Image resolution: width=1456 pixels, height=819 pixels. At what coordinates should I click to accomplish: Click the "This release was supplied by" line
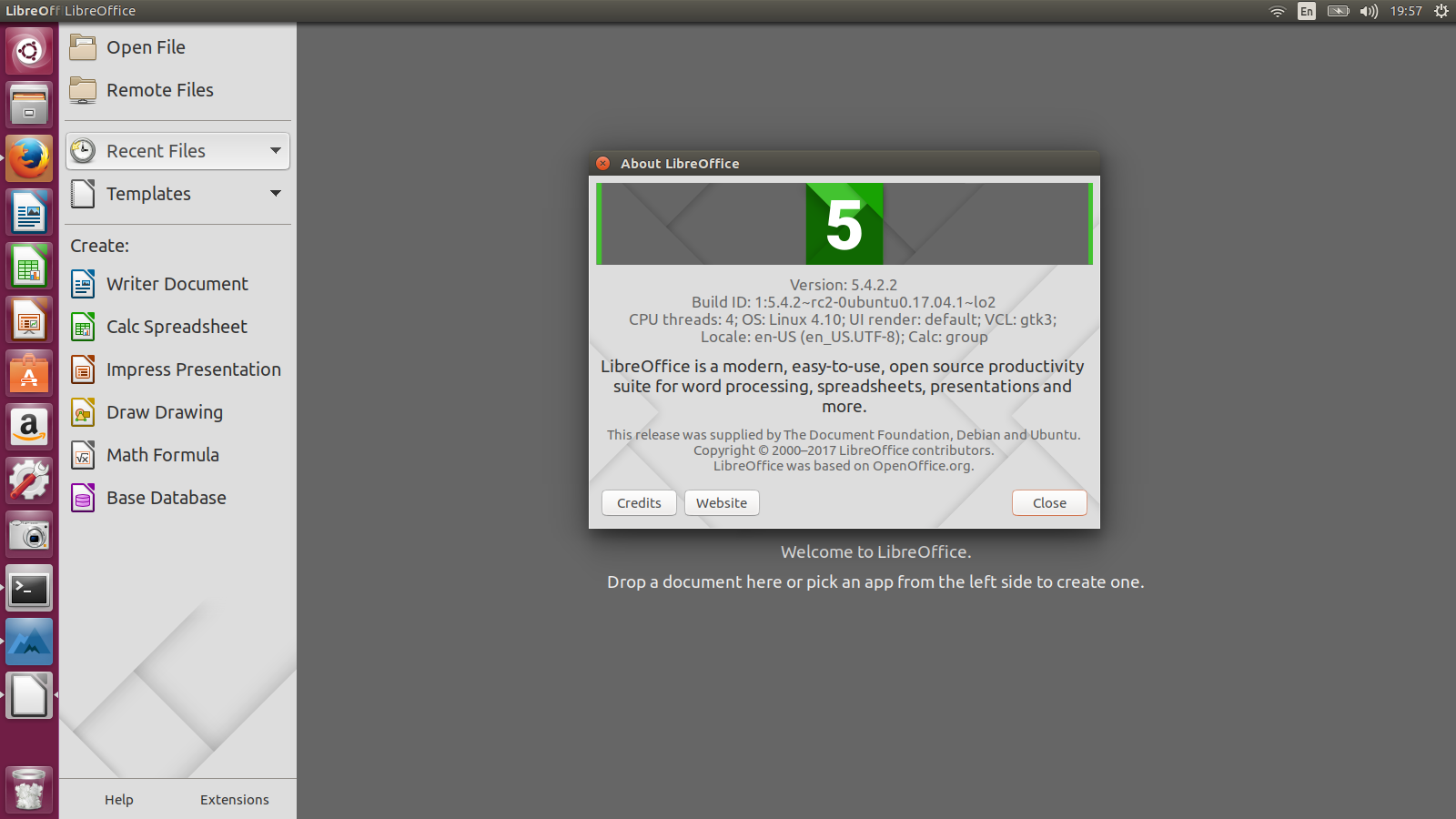coord(844,435)
